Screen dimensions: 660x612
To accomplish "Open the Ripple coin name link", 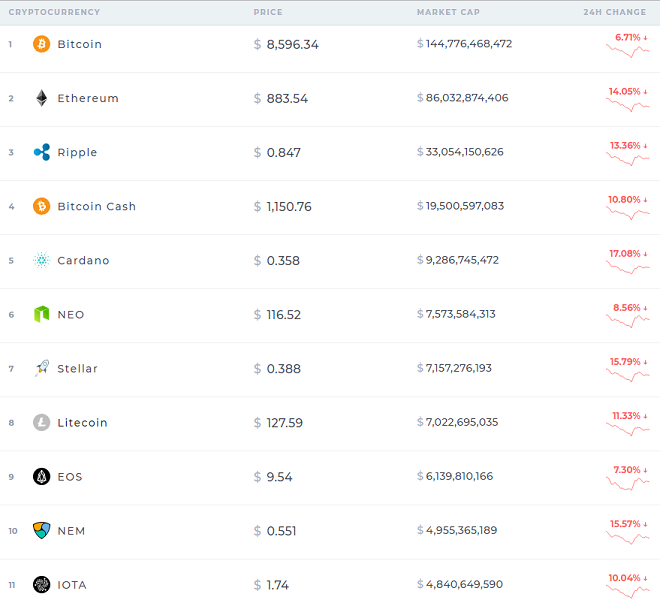I will coord(77,152).
